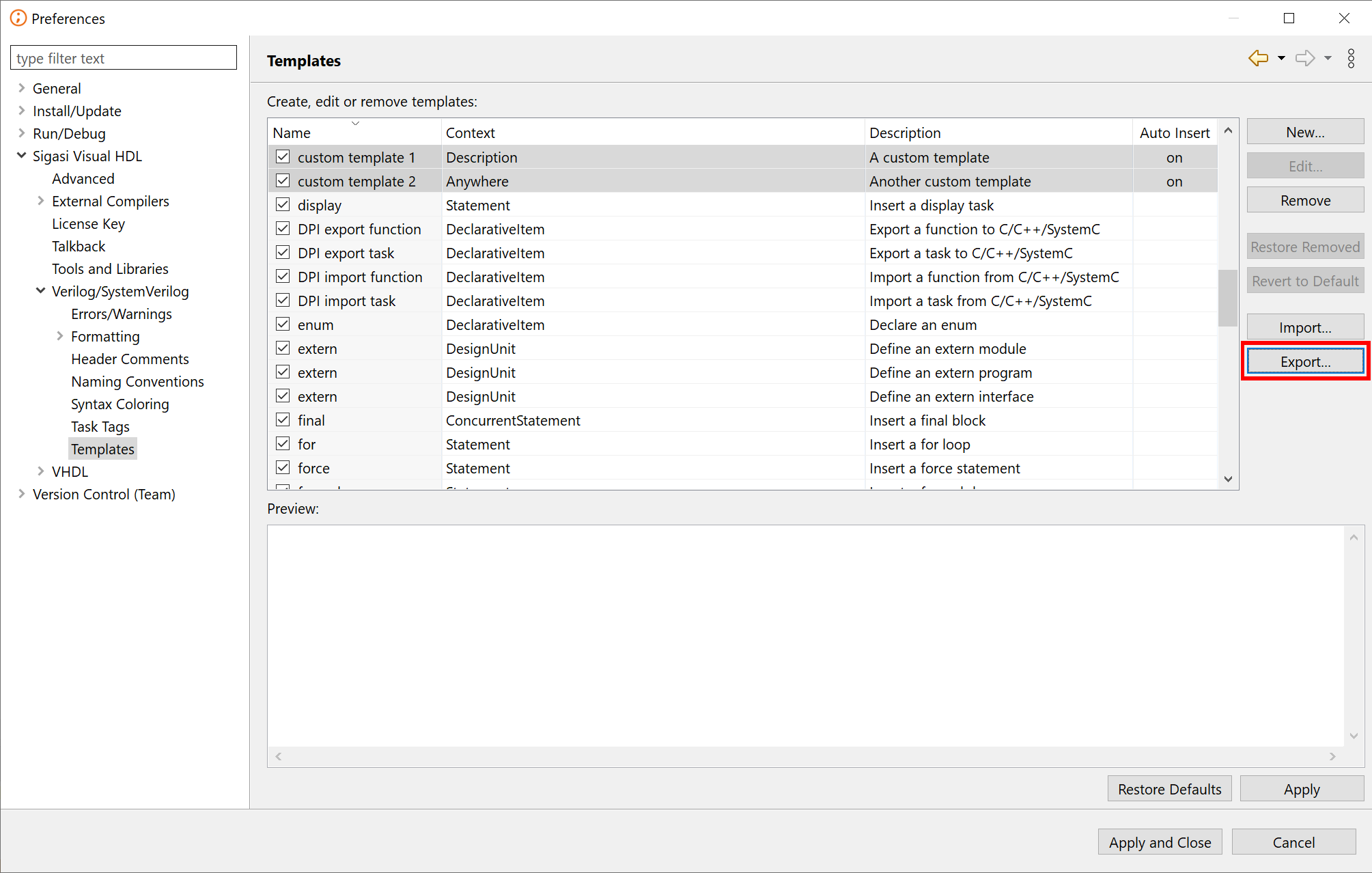Click the templates list scroll-up arrow
Screen dimensions: 1372x873
pos(1228,130)
